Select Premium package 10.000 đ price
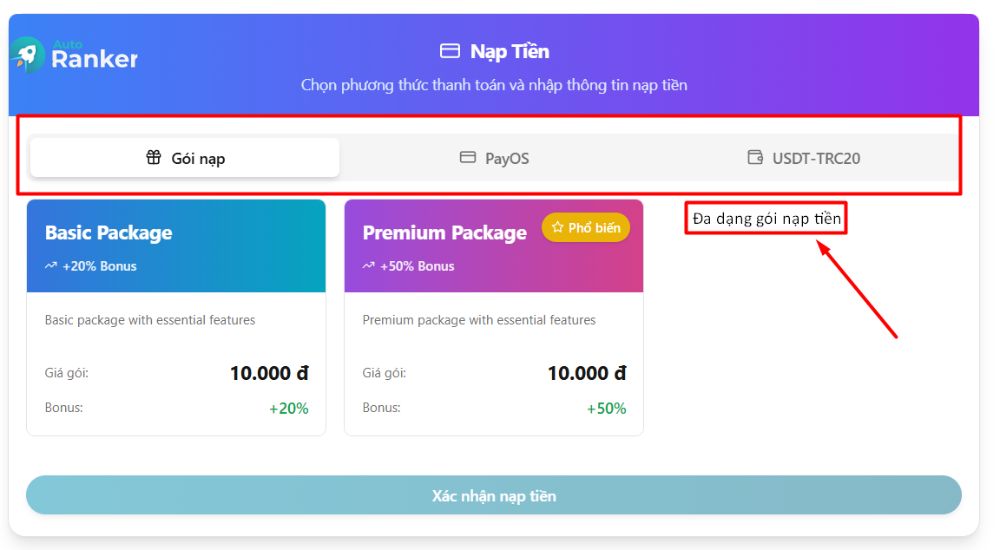The height and width of the screenshot is (550, 1000). click(587, 373)
